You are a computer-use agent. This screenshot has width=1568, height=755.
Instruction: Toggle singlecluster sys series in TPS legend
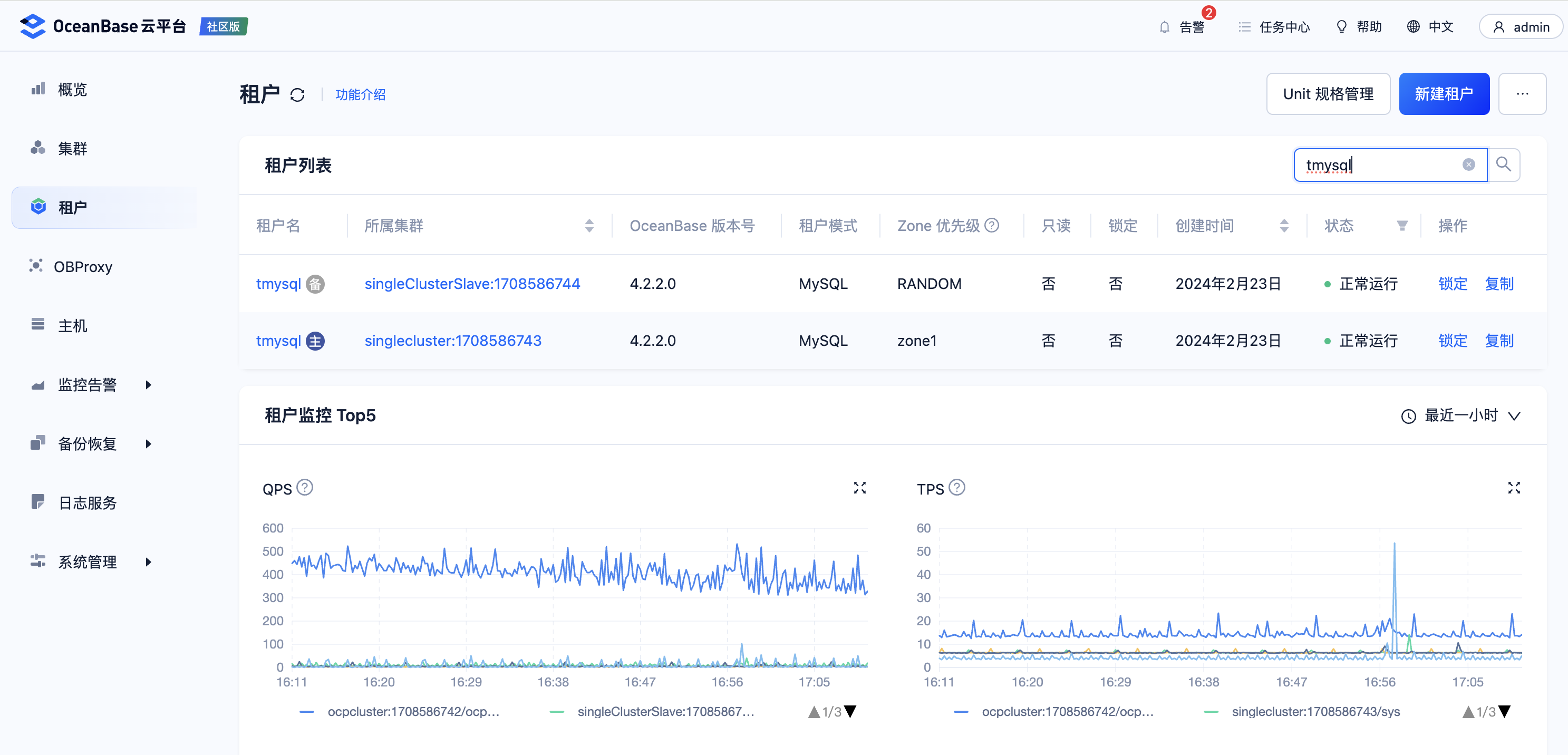[x=1315, y=711]
